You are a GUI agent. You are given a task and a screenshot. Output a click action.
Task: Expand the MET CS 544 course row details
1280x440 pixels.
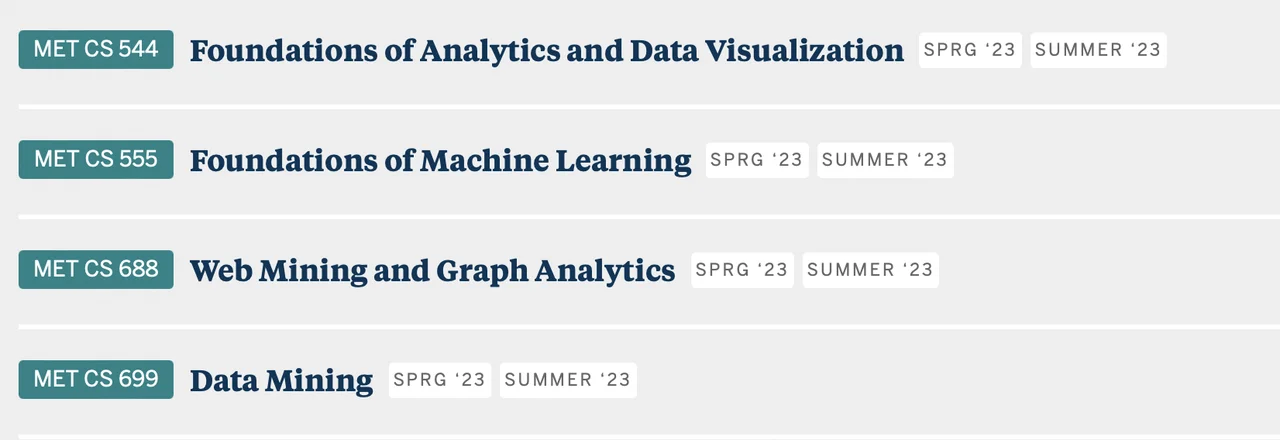coord(1220,50)
